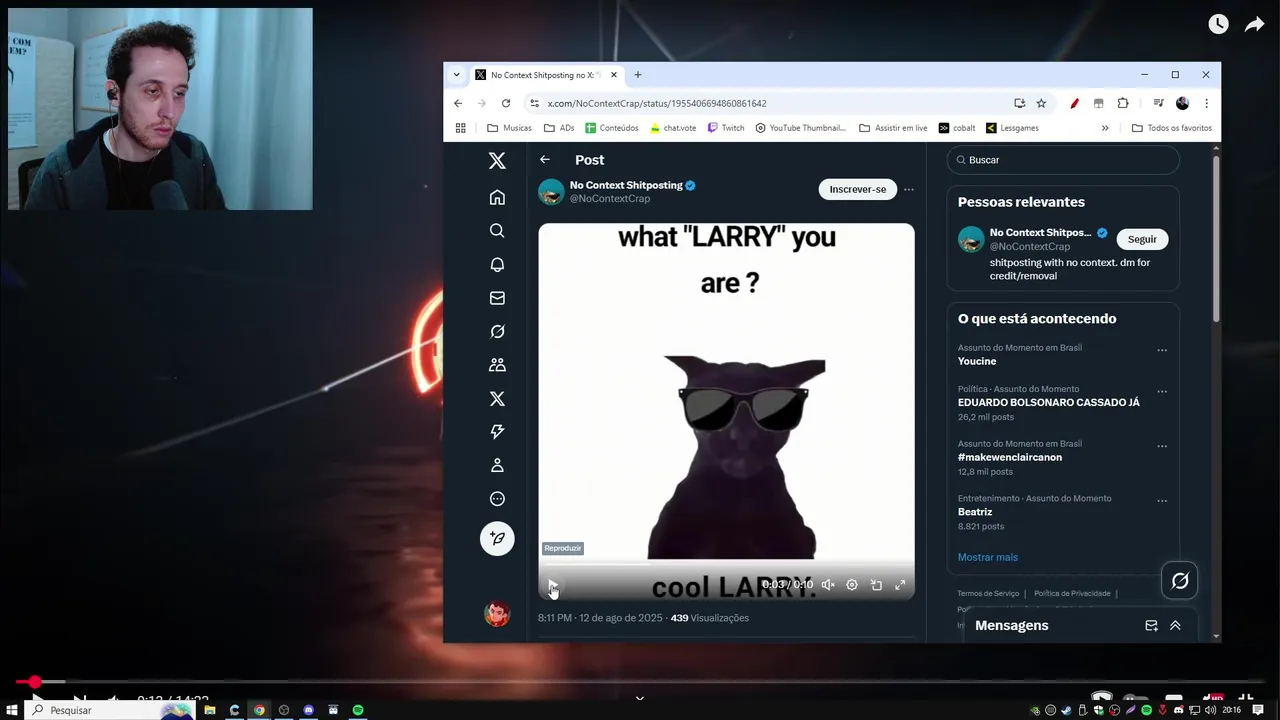Open the #makewenclaircanon trend

coord(1010,457)
